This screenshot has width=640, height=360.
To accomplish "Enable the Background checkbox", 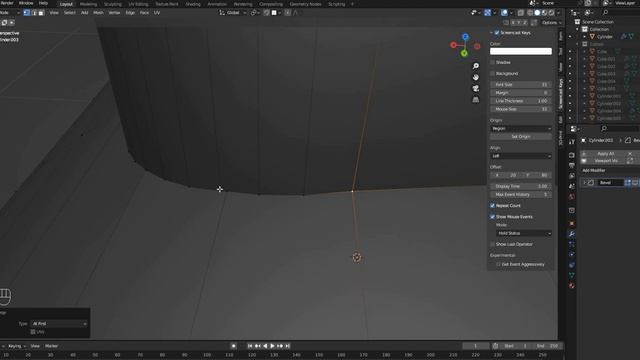I will click(493, 73).
